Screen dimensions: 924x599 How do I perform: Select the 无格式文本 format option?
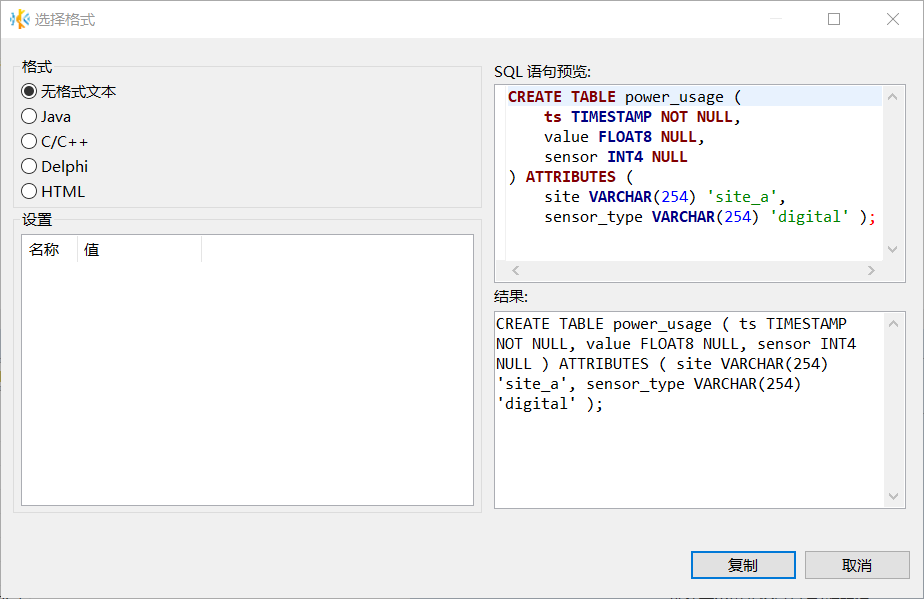click(x=29, y=91)
